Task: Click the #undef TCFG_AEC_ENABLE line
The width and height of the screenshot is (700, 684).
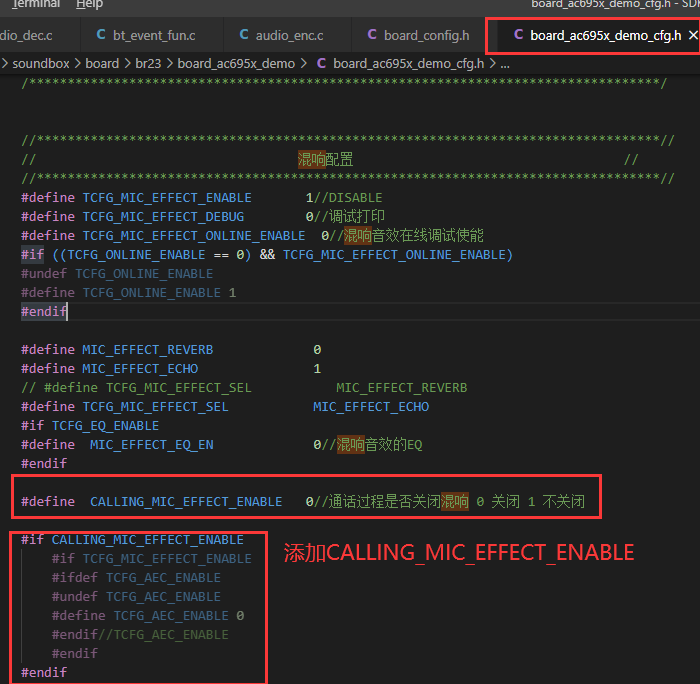Action: pos(136,597)
